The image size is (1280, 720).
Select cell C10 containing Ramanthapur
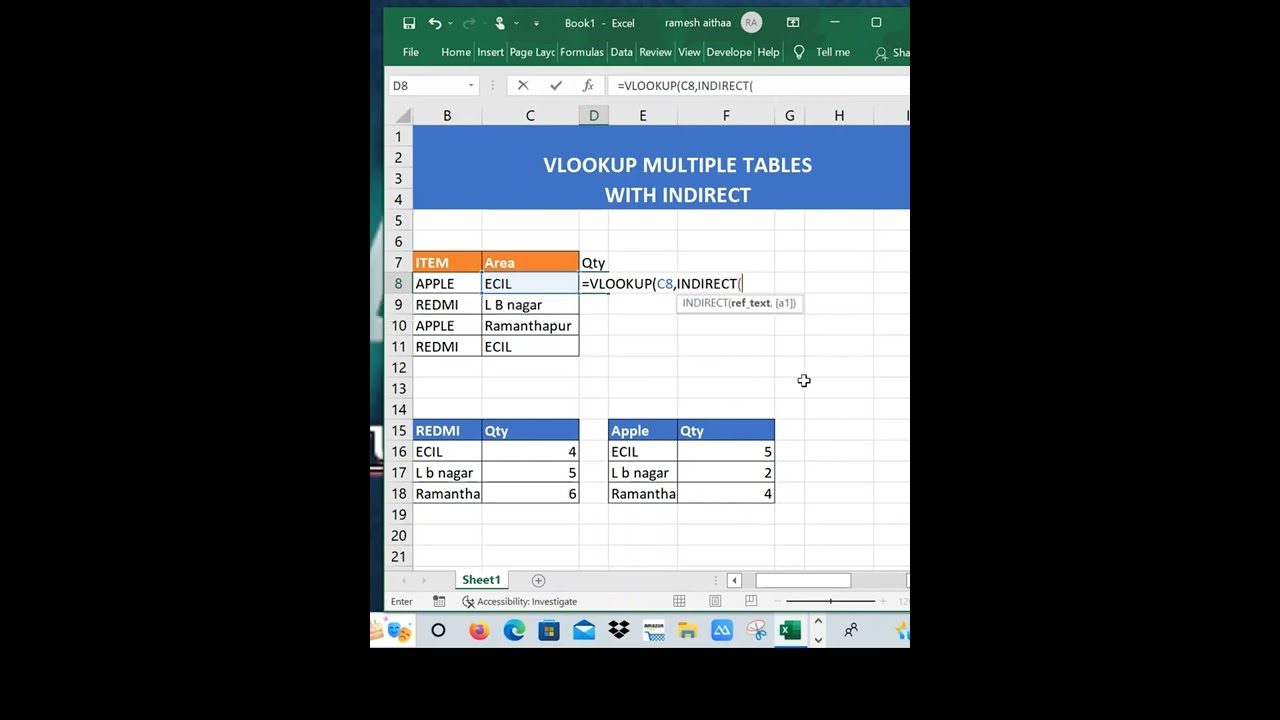click(x=530, y=326)
